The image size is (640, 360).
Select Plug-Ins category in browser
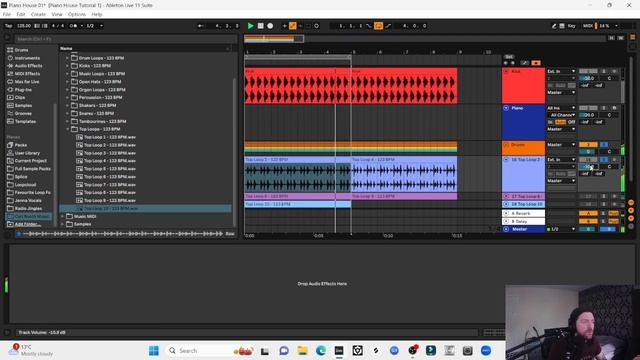(23, 90)
